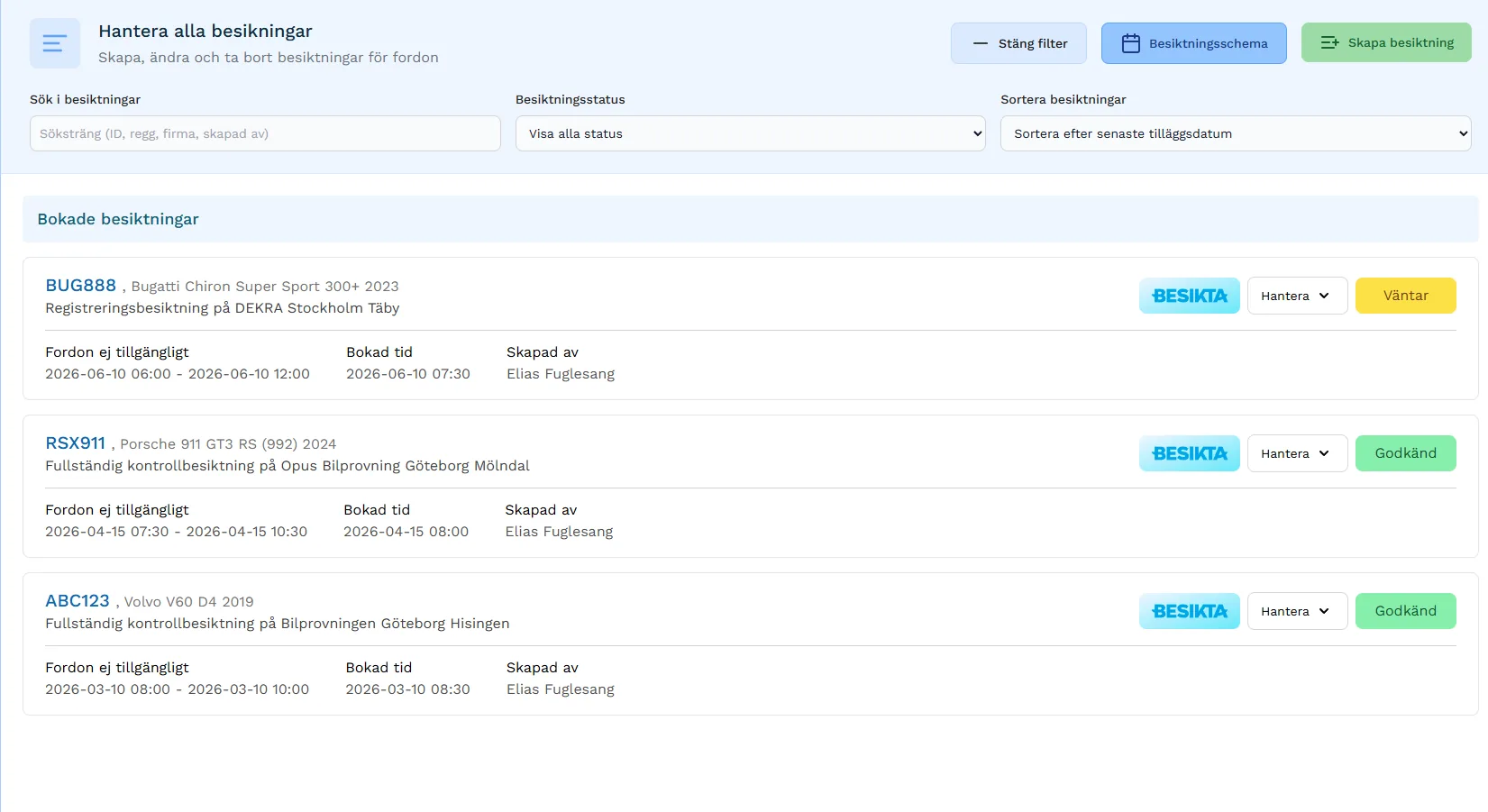Open registration link RSX911
The height and width of the screenshot is (812, 1488).
[x=76, y=443]
